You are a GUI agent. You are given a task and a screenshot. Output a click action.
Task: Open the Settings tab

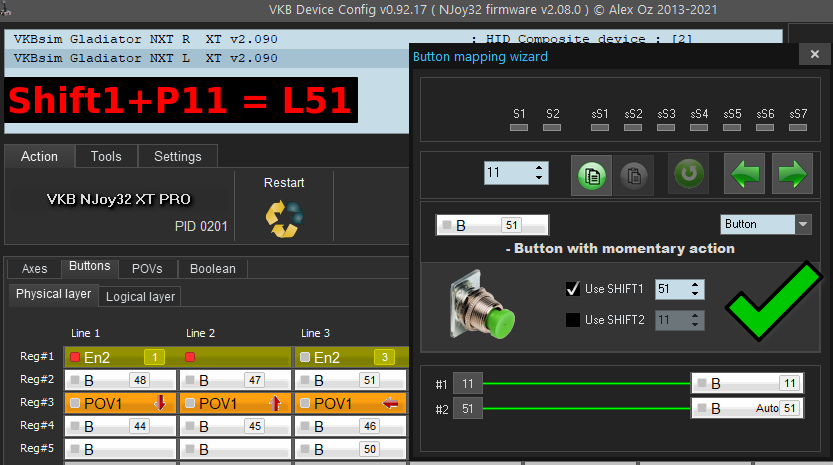pos(177,156)
